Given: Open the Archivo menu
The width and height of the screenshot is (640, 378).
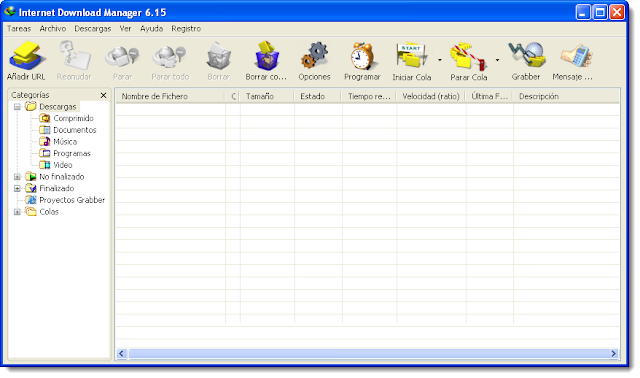Looking at the screenshot, I should (53, 29).
